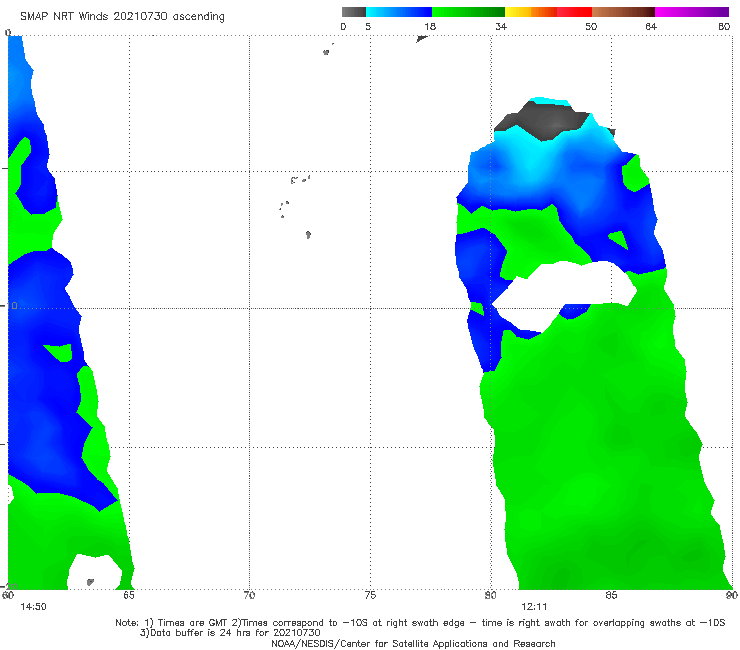Click the yellow-orange segment of the color bar
The width and height of the screenshot is (740, 650).
(x=531, y=12)
